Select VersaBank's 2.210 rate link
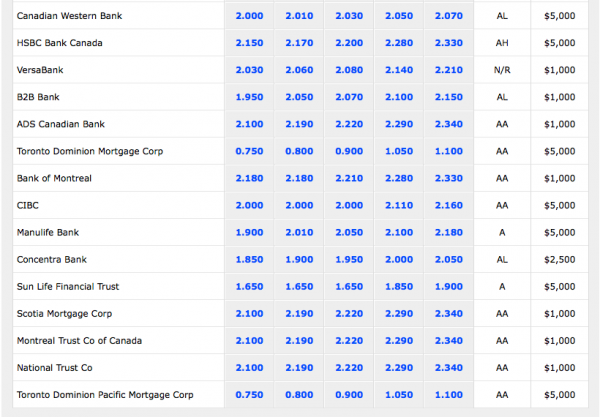The width and height of the screenshot is (600, 417). pos(449,70)
